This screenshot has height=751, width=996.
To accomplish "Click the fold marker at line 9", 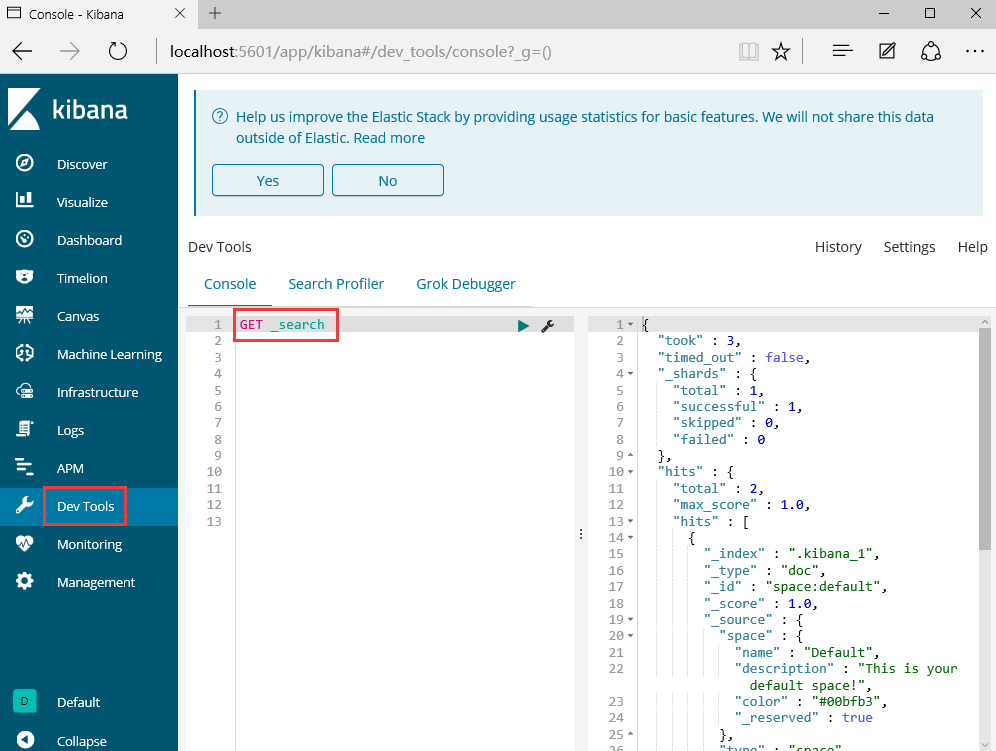I will [x=631, y=456].
